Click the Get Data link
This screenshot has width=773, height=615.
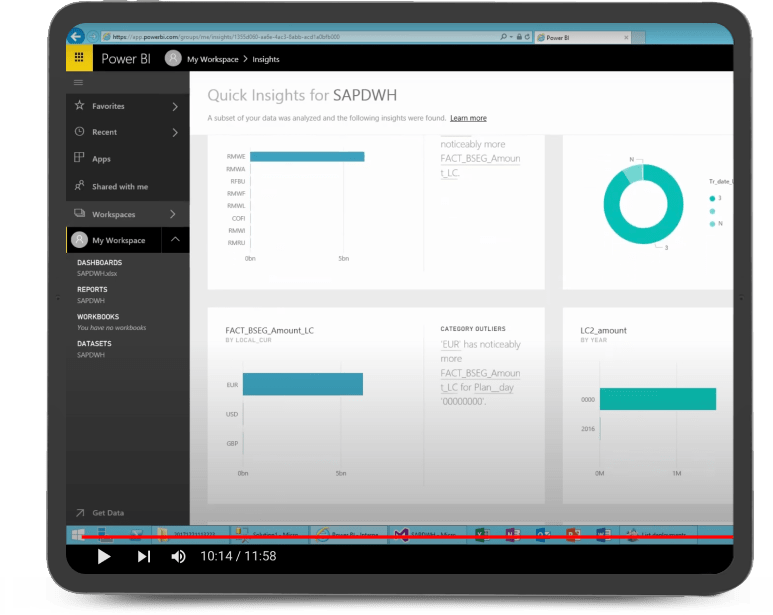(108, 513)
